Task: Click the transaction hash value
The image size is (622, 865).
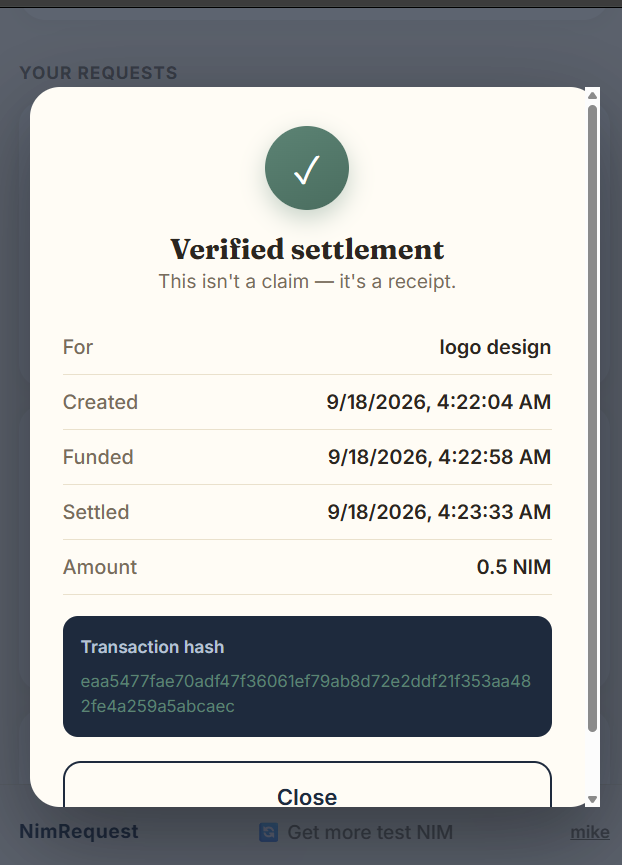Action: point(305,693)
